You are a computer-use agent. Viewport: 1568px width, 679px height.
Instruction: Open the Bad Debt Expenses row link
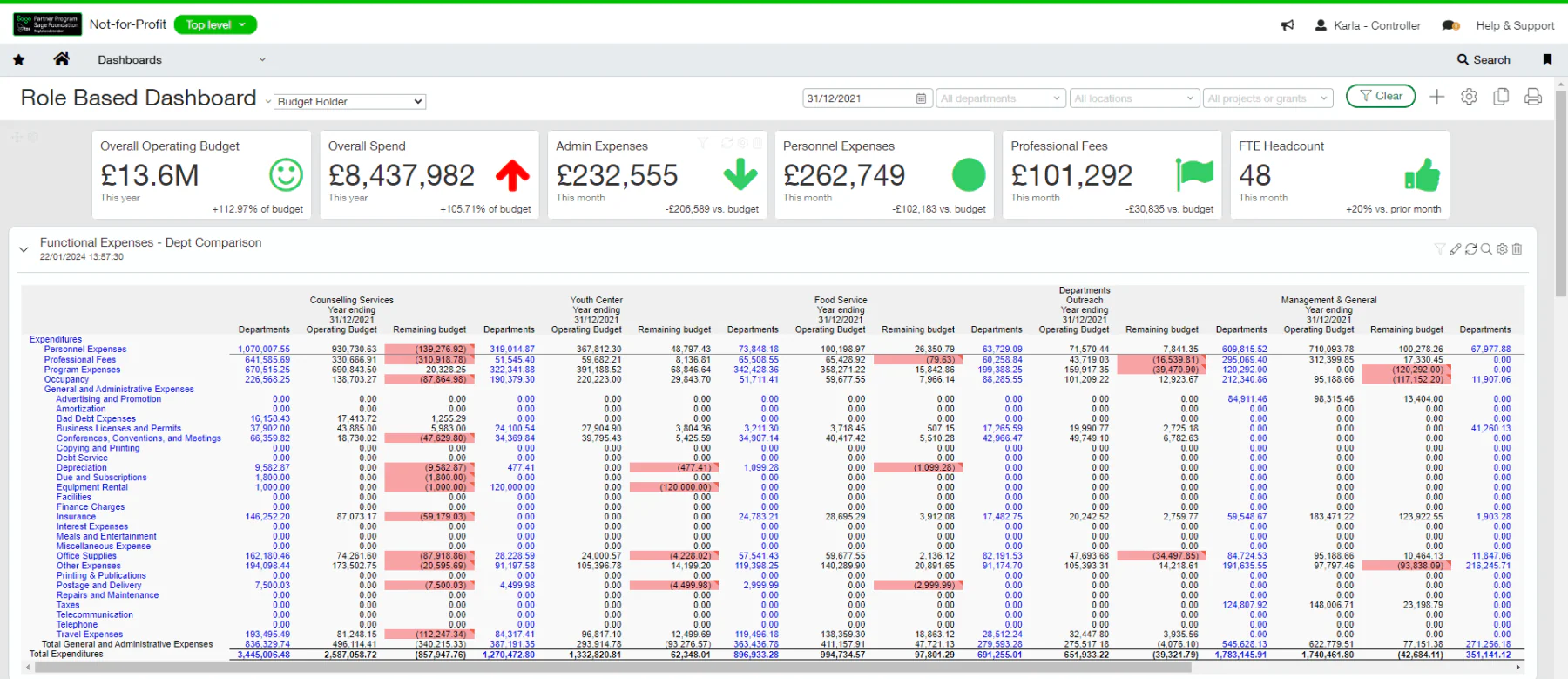(96, 418)
